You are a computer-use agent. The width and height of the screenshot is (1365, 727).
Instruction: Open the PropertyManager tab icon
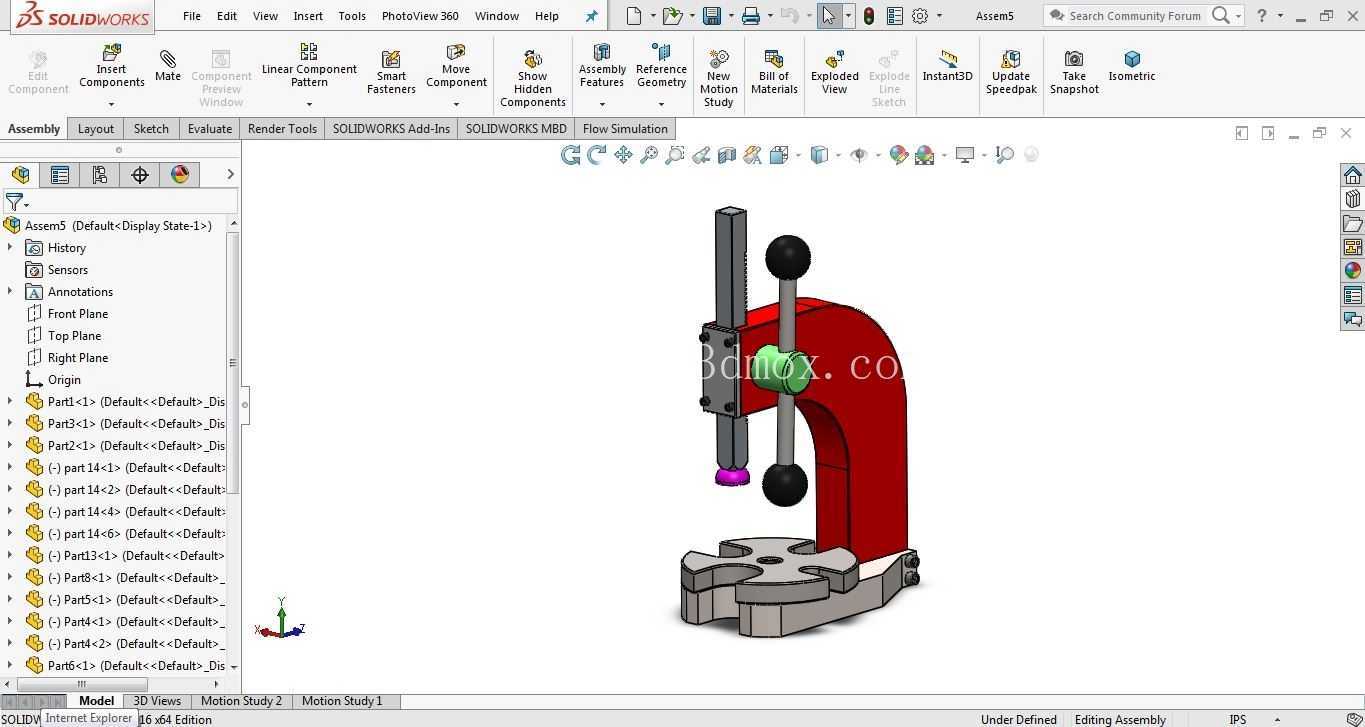(x=60, y=175)
